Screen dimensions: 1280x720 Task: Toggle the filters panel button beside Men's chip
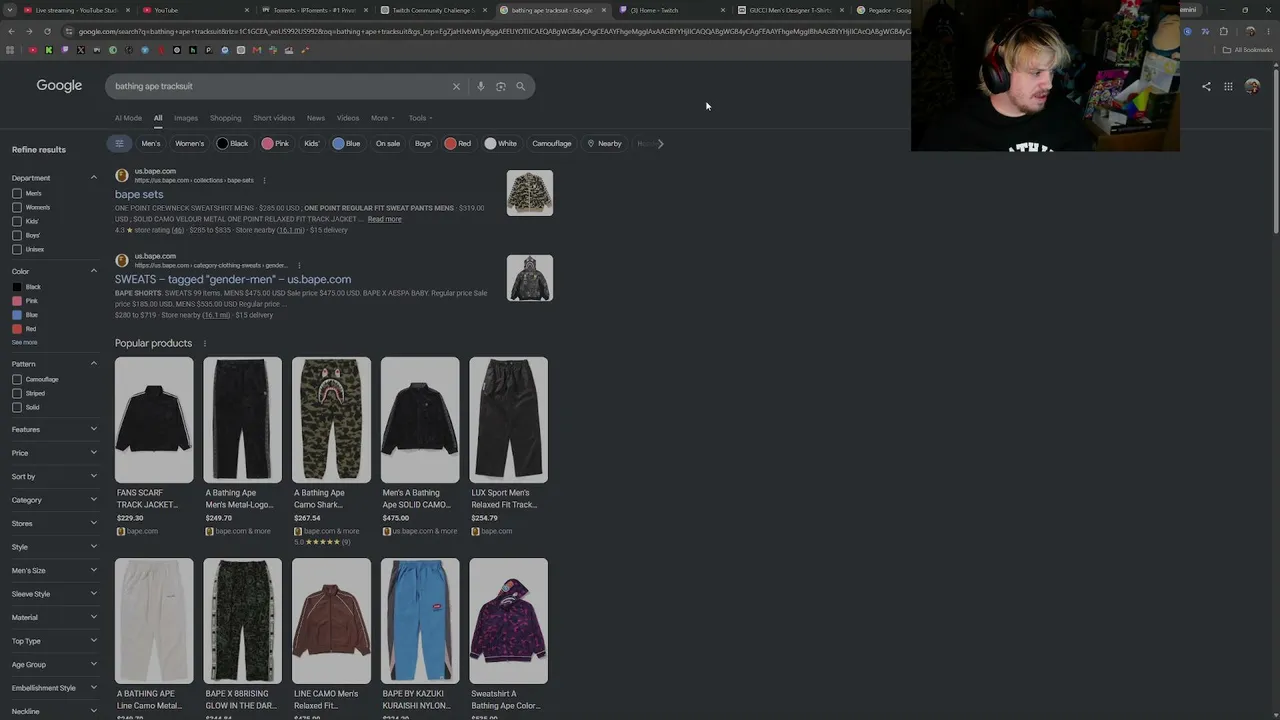119,143
